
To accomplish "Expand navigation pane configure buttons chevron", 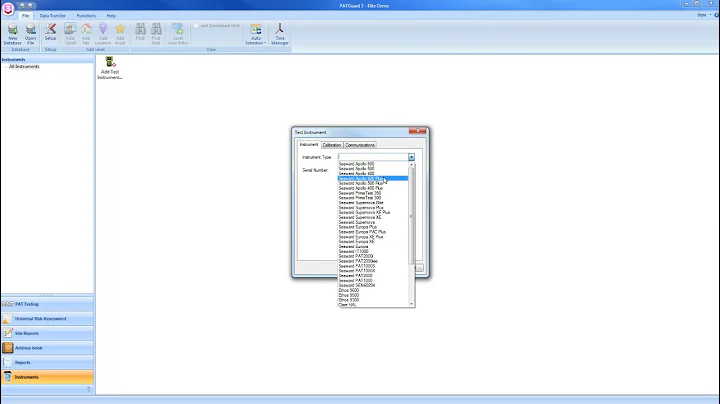I will tap(89, 389).
